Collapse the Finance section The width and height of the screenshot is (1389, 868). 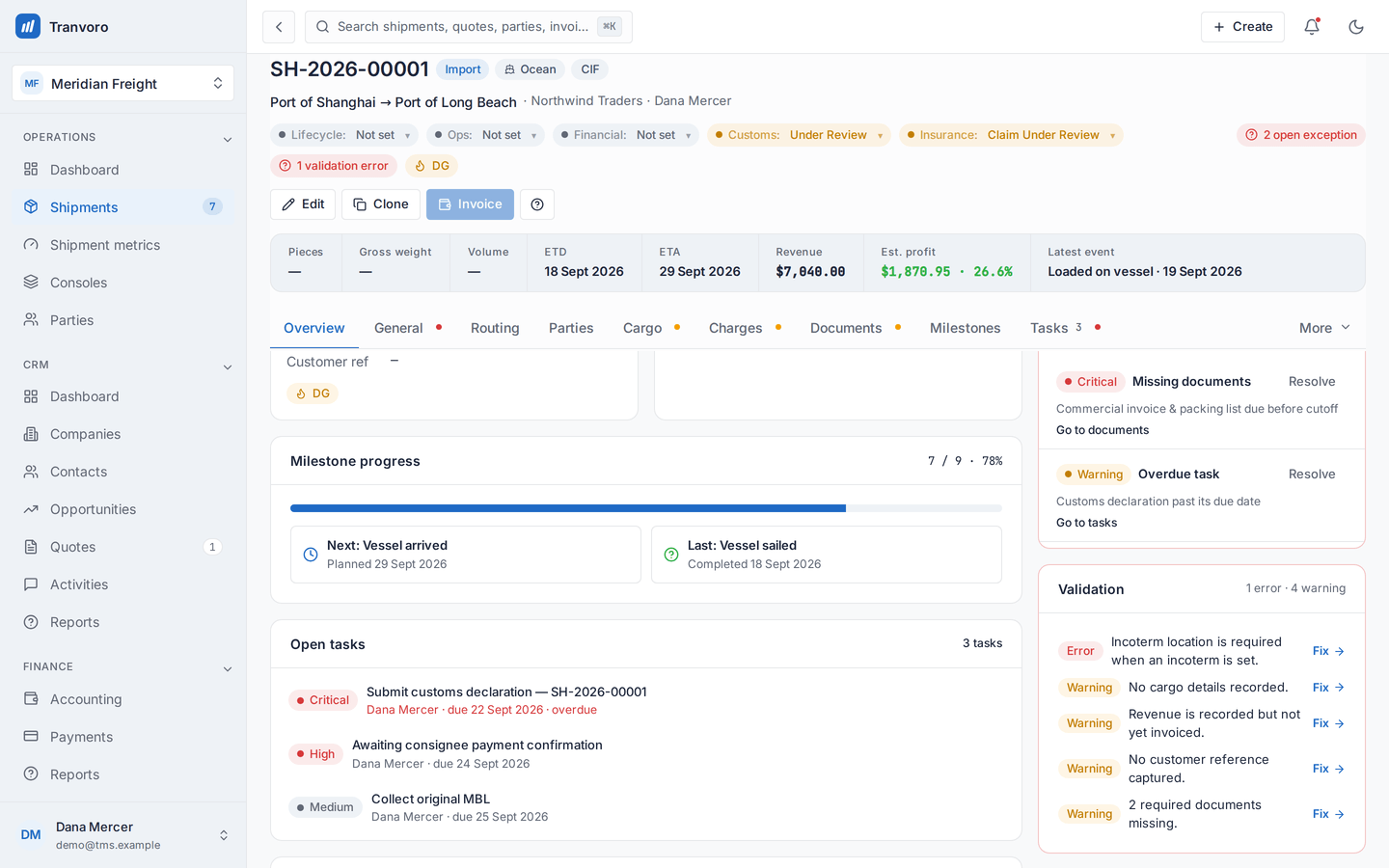coord(228,668)
